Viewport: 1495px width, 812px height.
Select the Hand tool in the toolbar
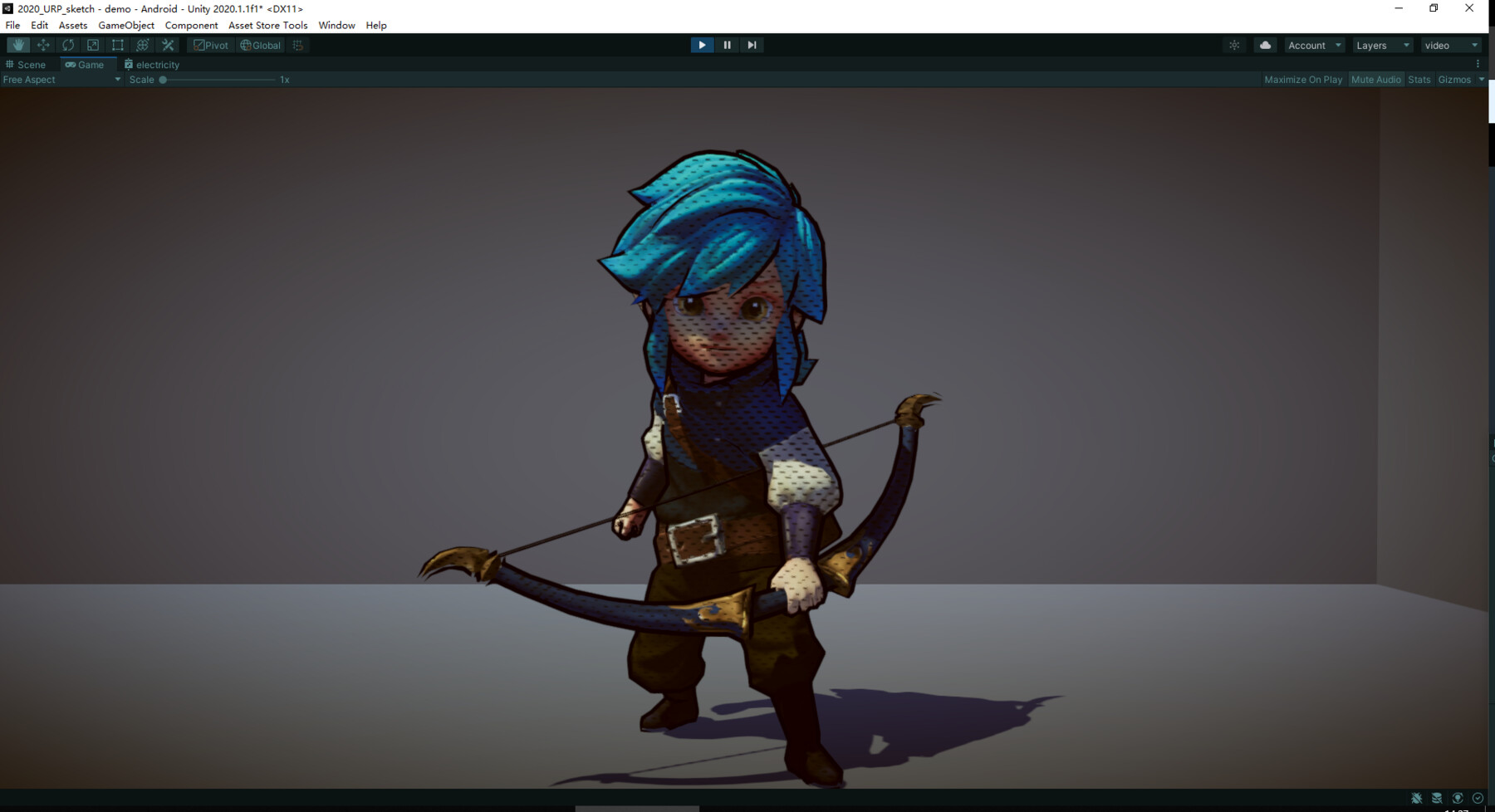pyautogui.click(x=17, y=45)
